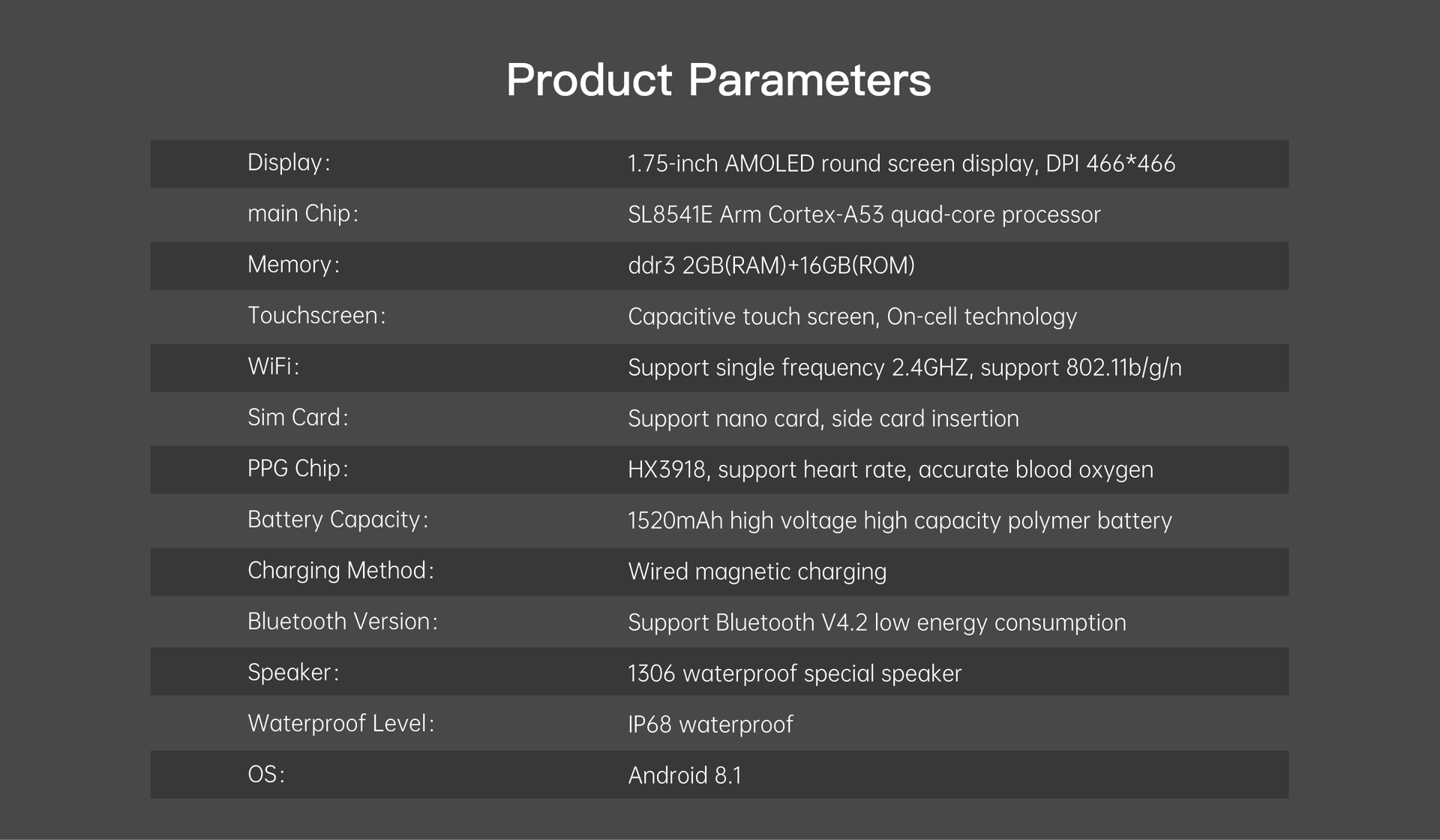Select the 1520mAh polymer battery value
This screenshot has width=1440, height=840.
tap(899, 520)
